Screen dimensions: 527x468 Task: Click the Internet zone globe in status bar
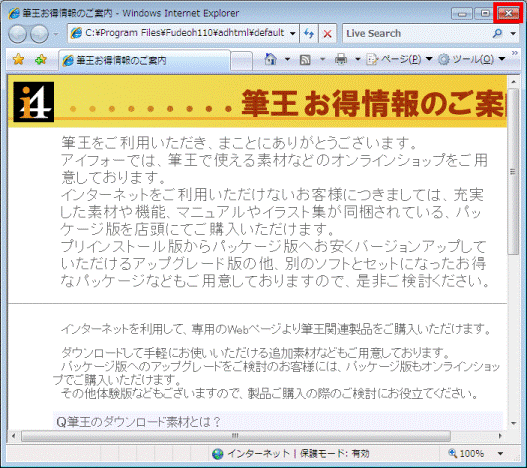217,454
